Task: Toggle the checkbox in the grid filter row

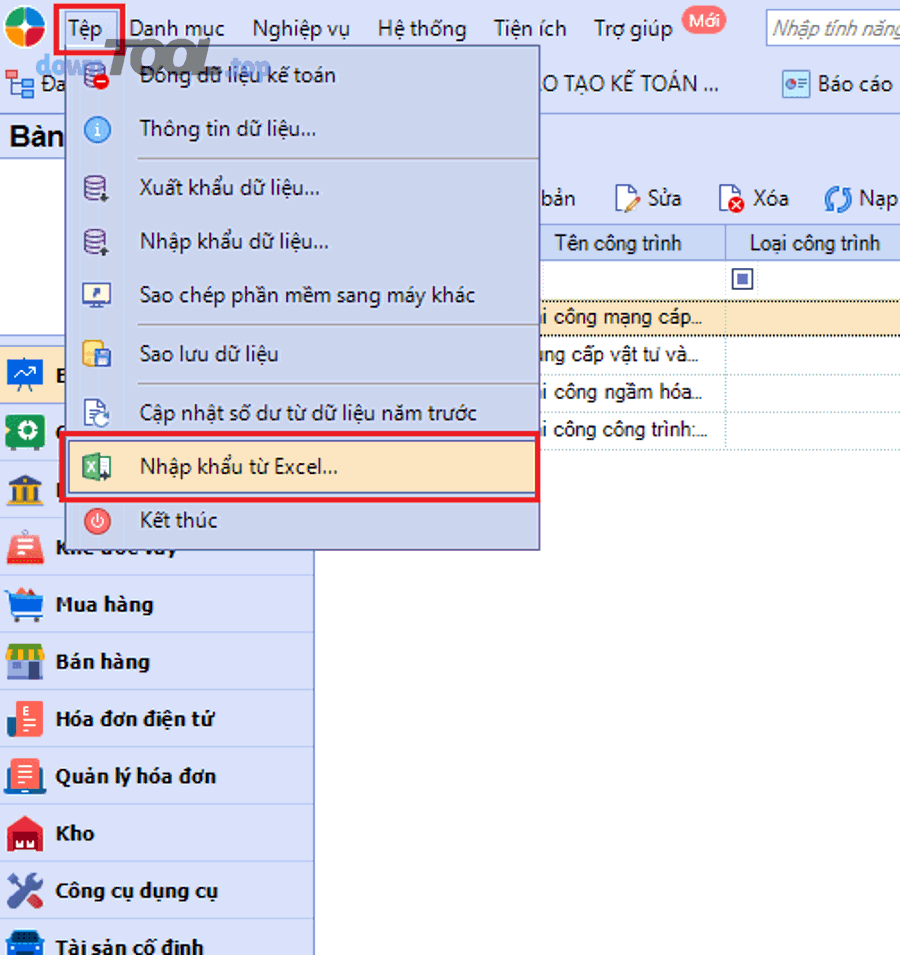Action: coord(742,279)
